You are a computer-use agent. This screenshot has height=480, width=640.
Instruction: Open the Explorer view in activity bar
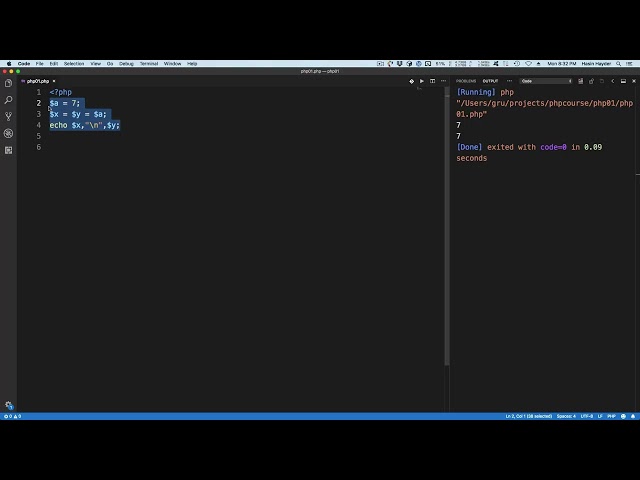tap(8, 83)
